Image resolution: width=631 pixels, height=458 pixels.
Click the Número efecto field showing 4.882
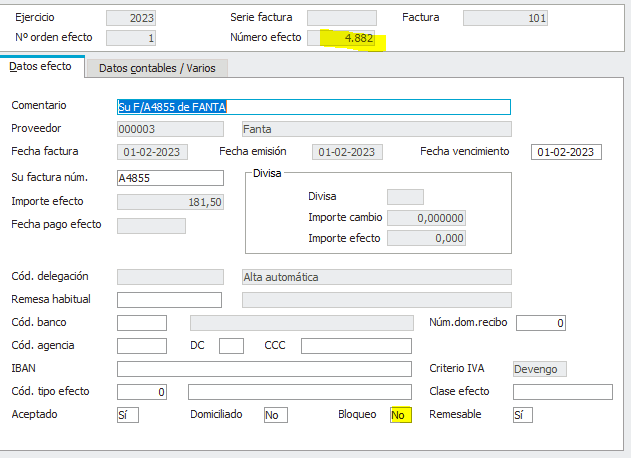point(341,38)
